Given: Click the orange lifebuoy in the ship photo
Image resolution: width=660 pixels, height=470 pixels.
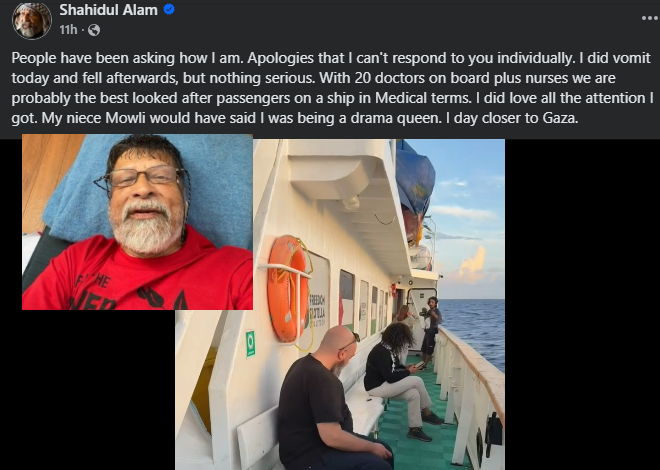Looking at the screenshot, I should pos(288,289).
